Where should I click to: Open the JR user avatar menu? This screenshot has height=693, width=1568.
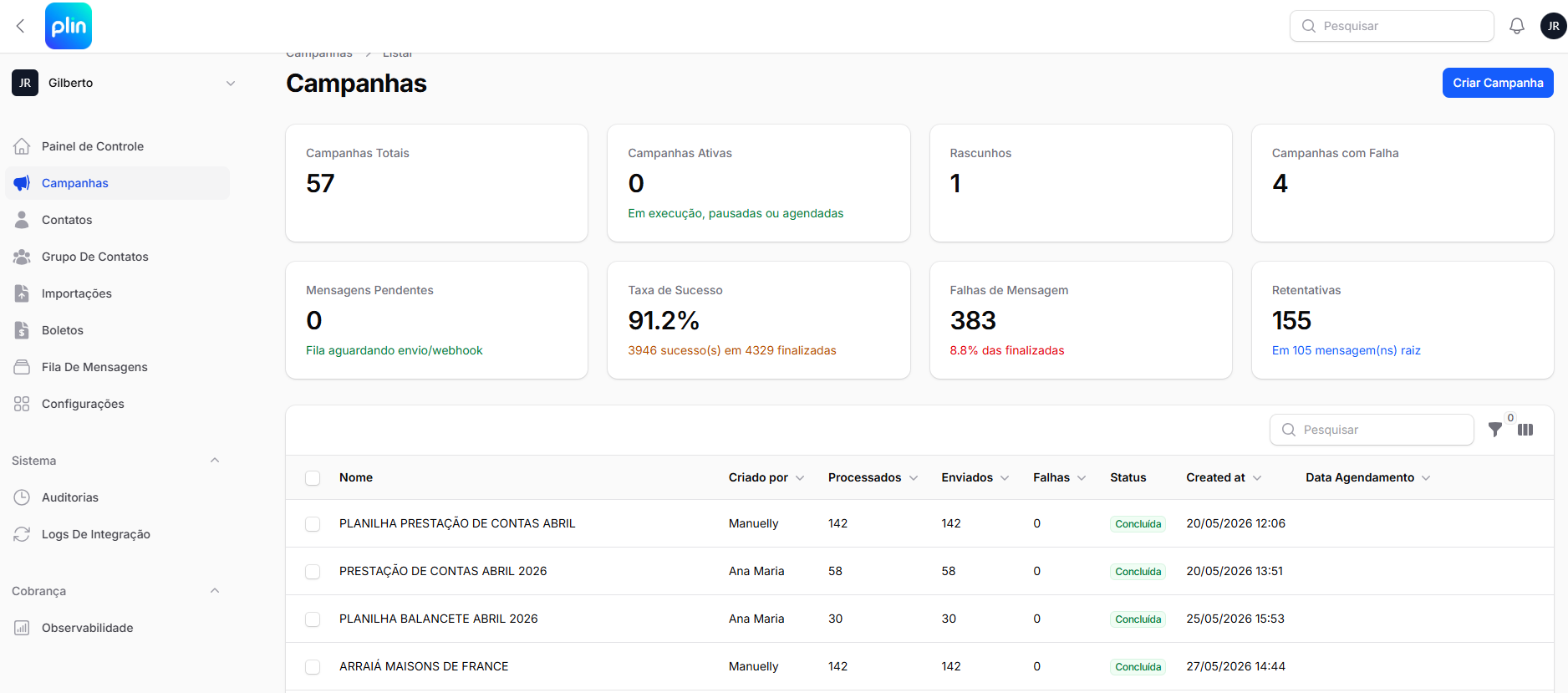1553,26
